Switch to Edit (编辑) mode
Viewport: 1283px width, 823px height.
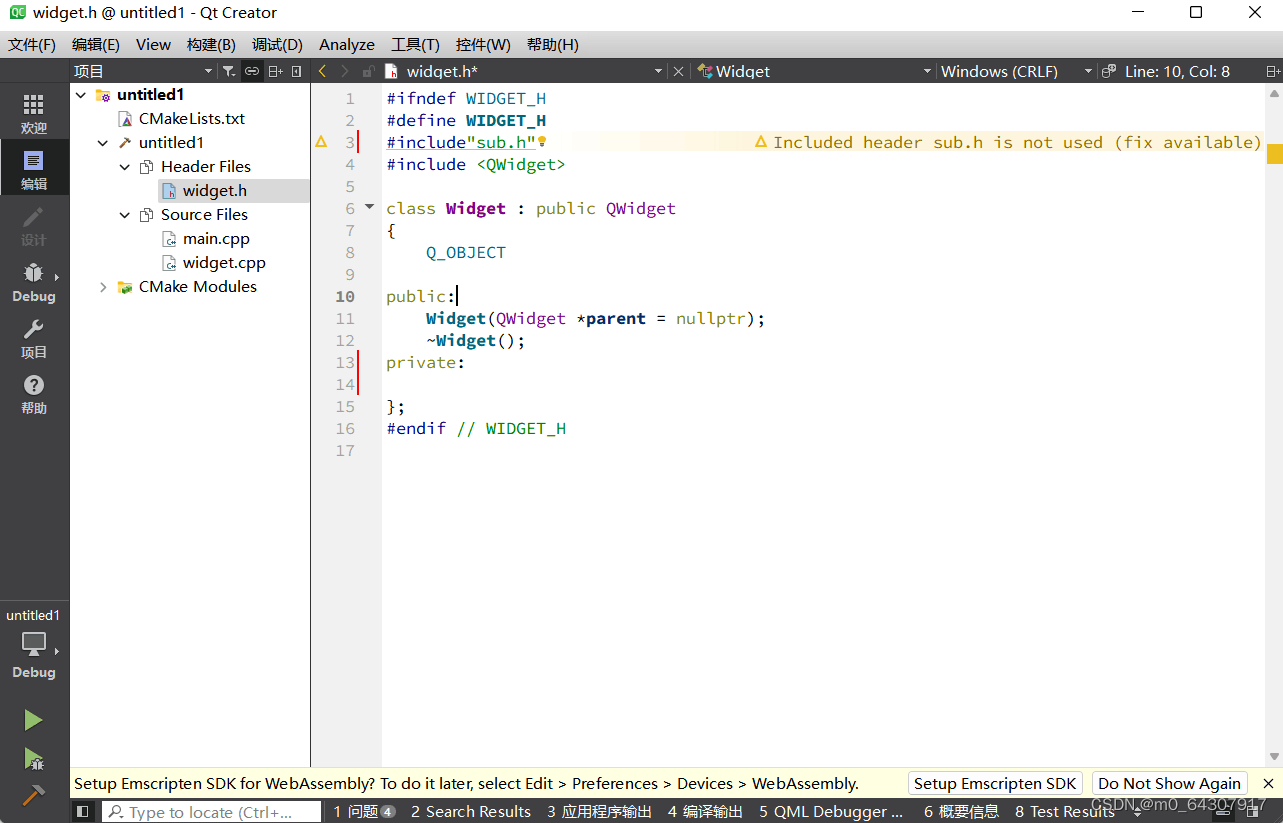point(34,169)
